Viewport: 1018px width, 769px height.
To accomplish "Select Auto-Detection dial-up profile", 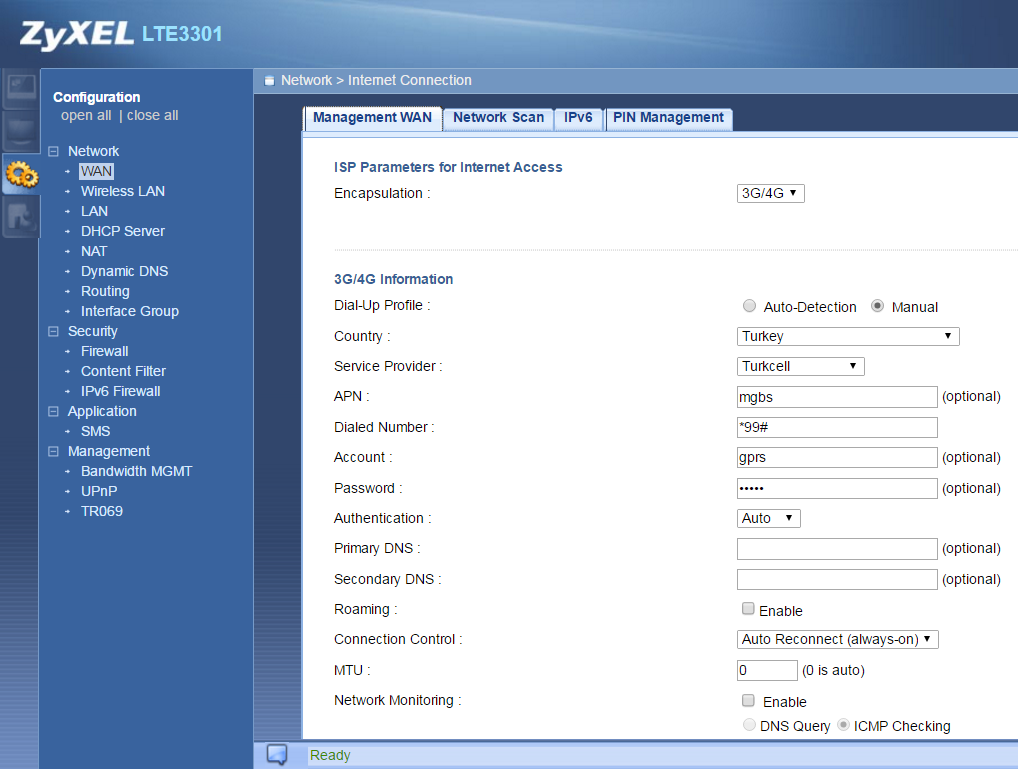I will tap(749, 306).
